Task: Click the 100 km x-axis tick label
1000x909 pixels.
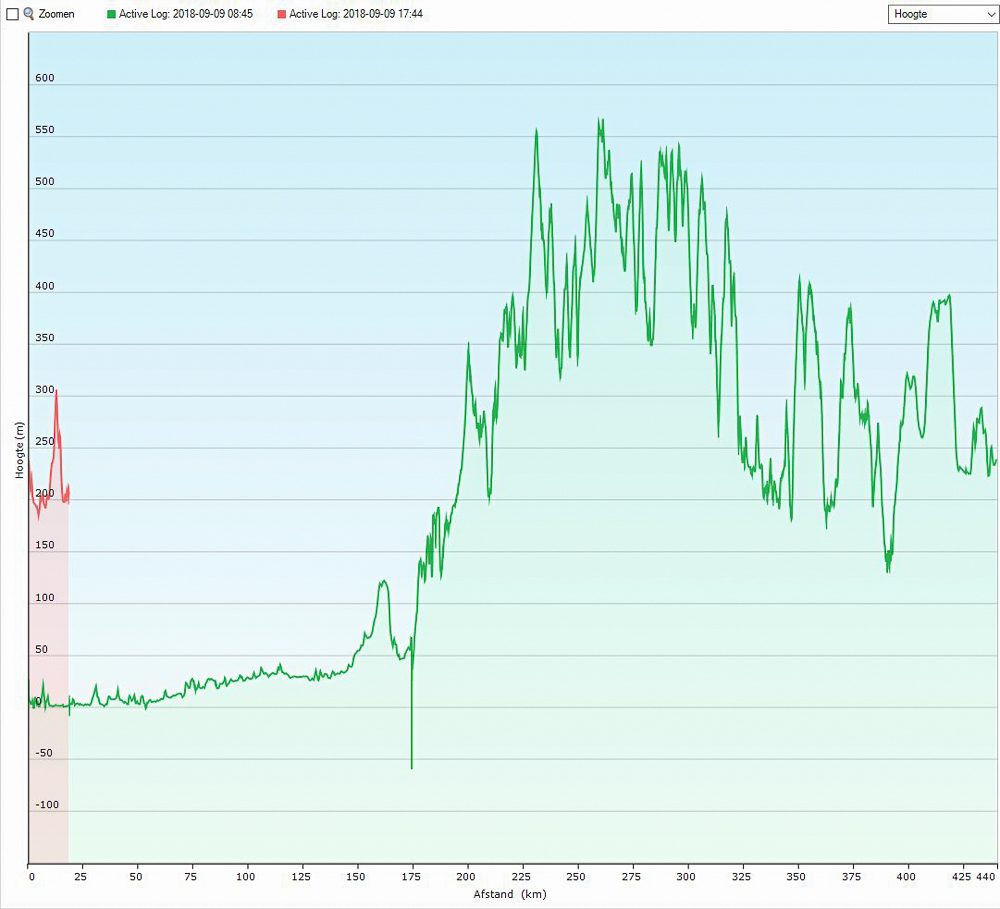Action: tap(246, 876)
